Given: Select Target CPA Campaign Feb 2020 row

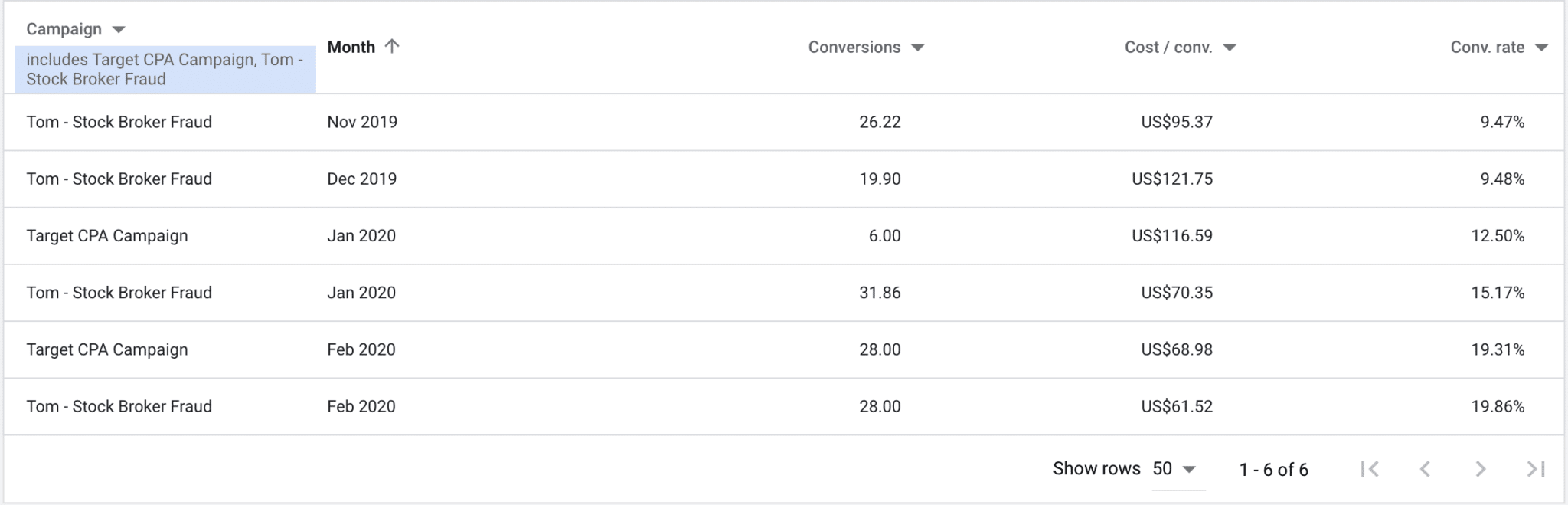Looking at the screenshot, I should pyautogui.click(x=784, y=349).
